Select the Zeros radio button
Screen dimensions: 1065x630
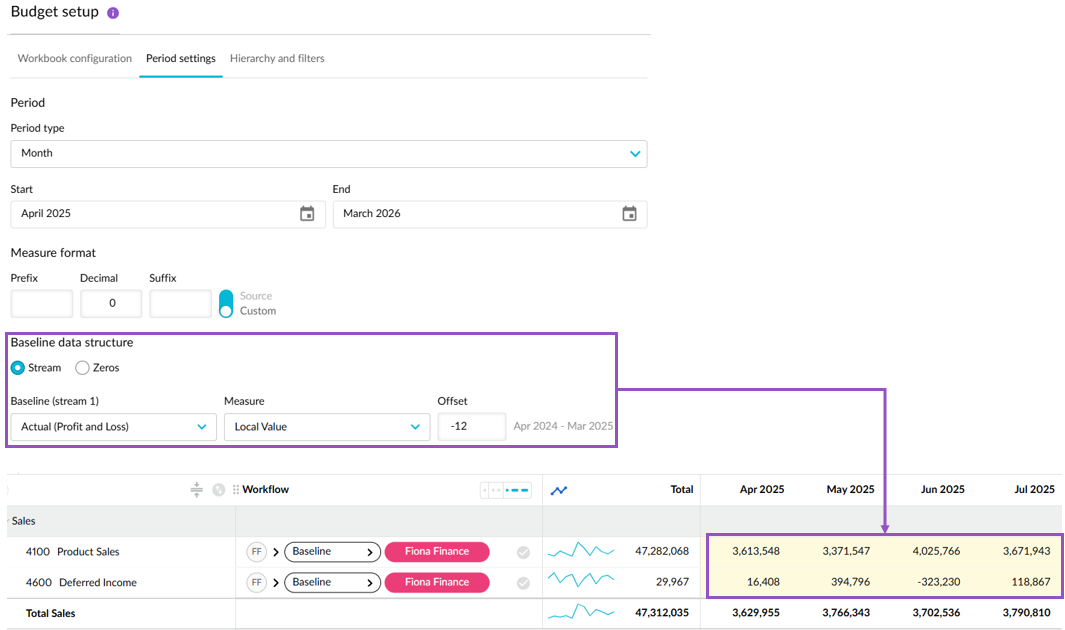pyautogui.click(x=82, y=368)
